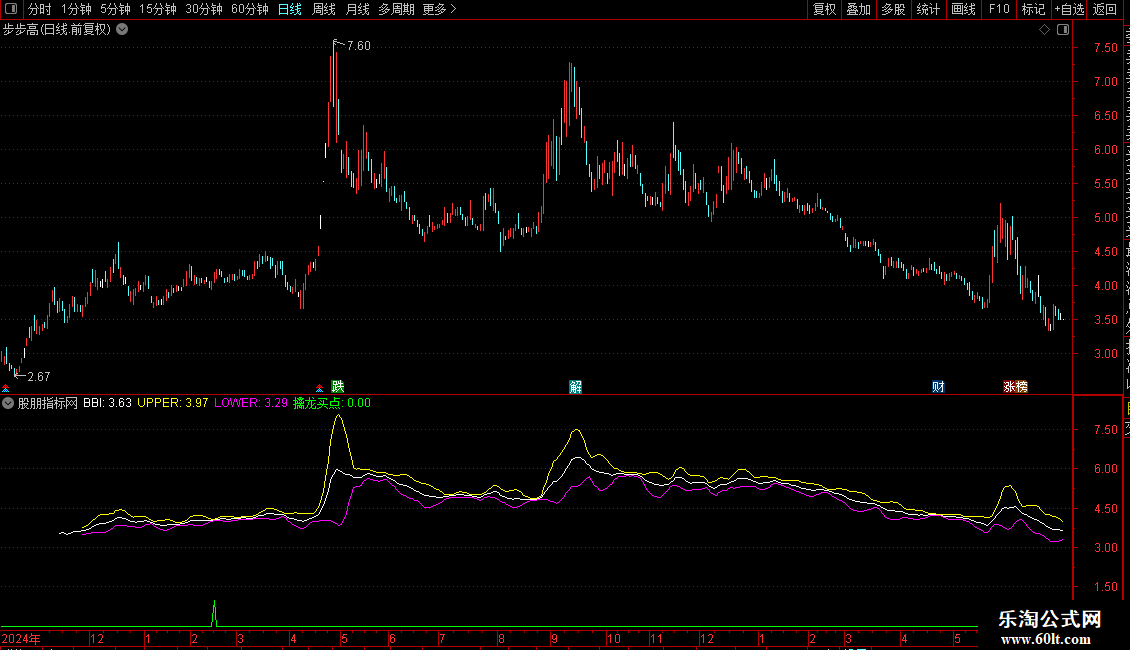The height and width of the screenshot is (650, 1130).
Task: Click the 涨榜 event marker
Action: (x=1015, y=387)
